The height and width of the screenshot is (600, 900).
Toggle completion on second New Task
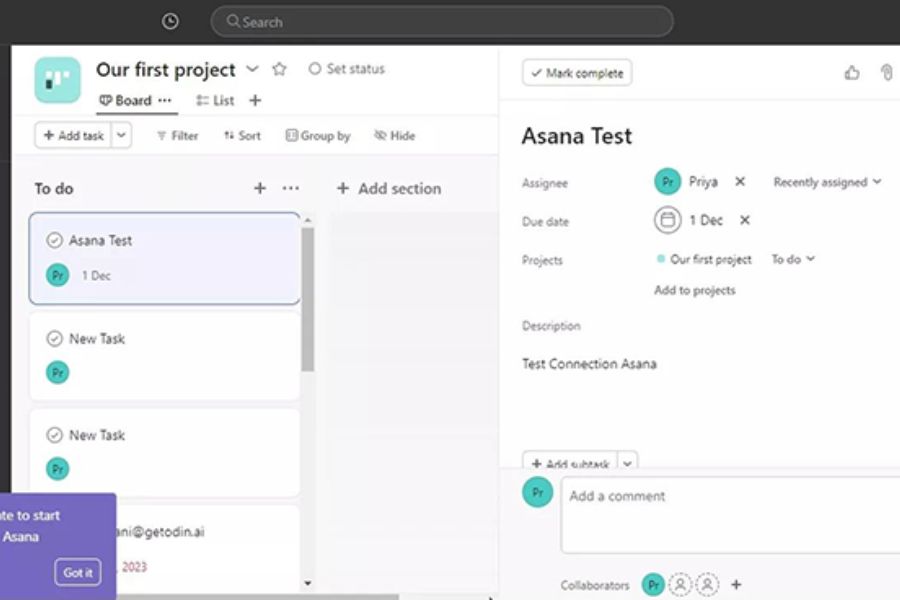[55, 436]
